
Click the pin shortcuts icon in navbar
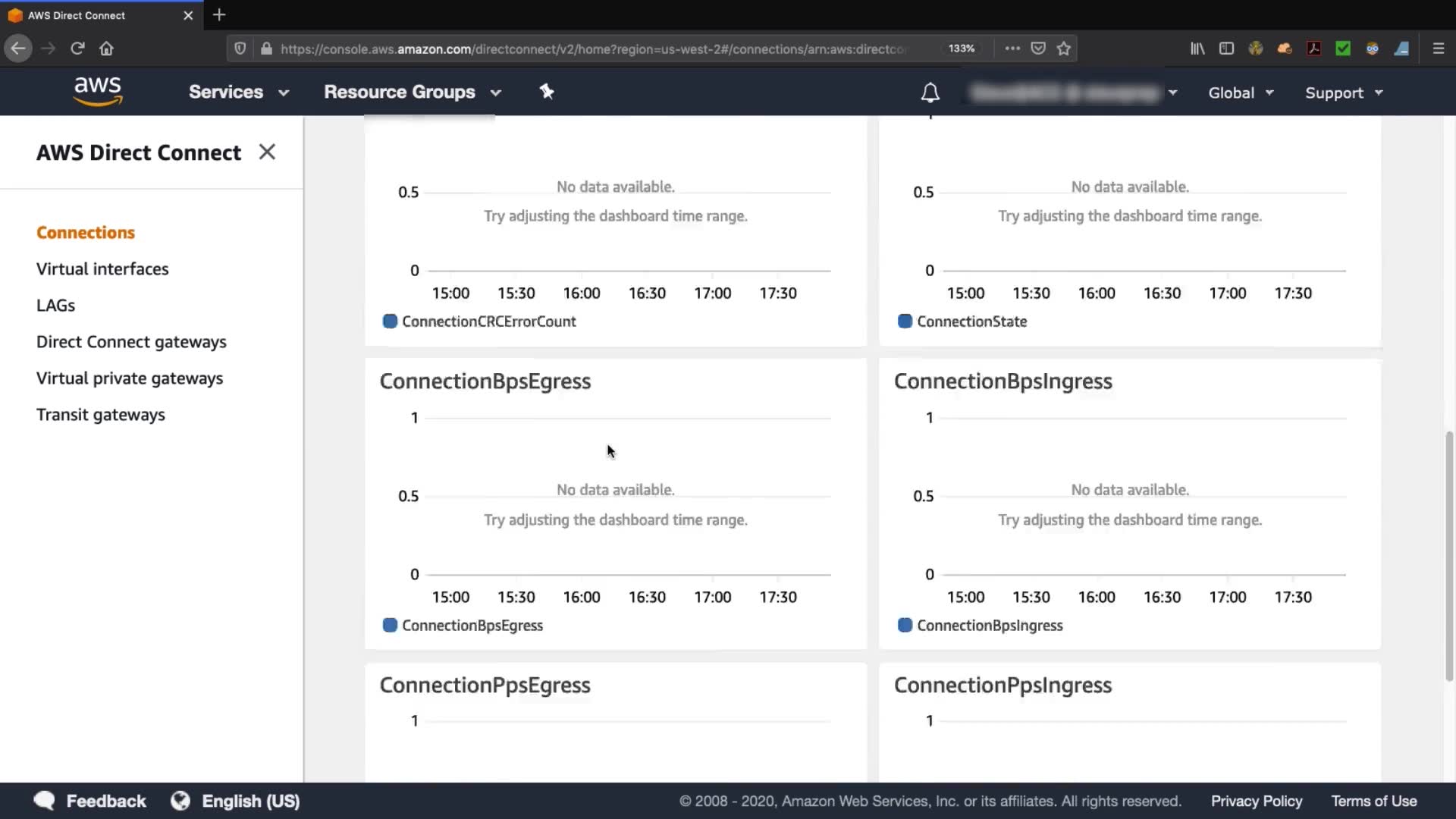pyautogui.click(x=547, y=92)
